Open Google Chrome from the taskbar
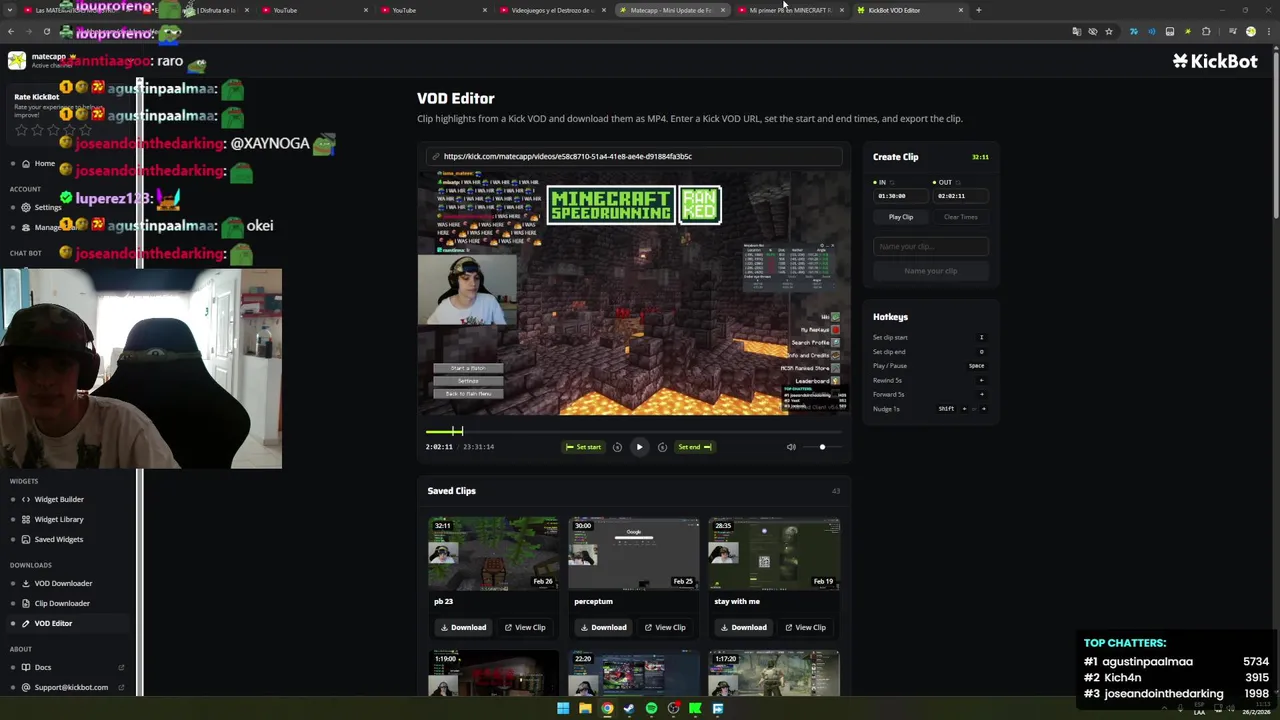This screenshot has width=1280, height=720. point(607,708)
